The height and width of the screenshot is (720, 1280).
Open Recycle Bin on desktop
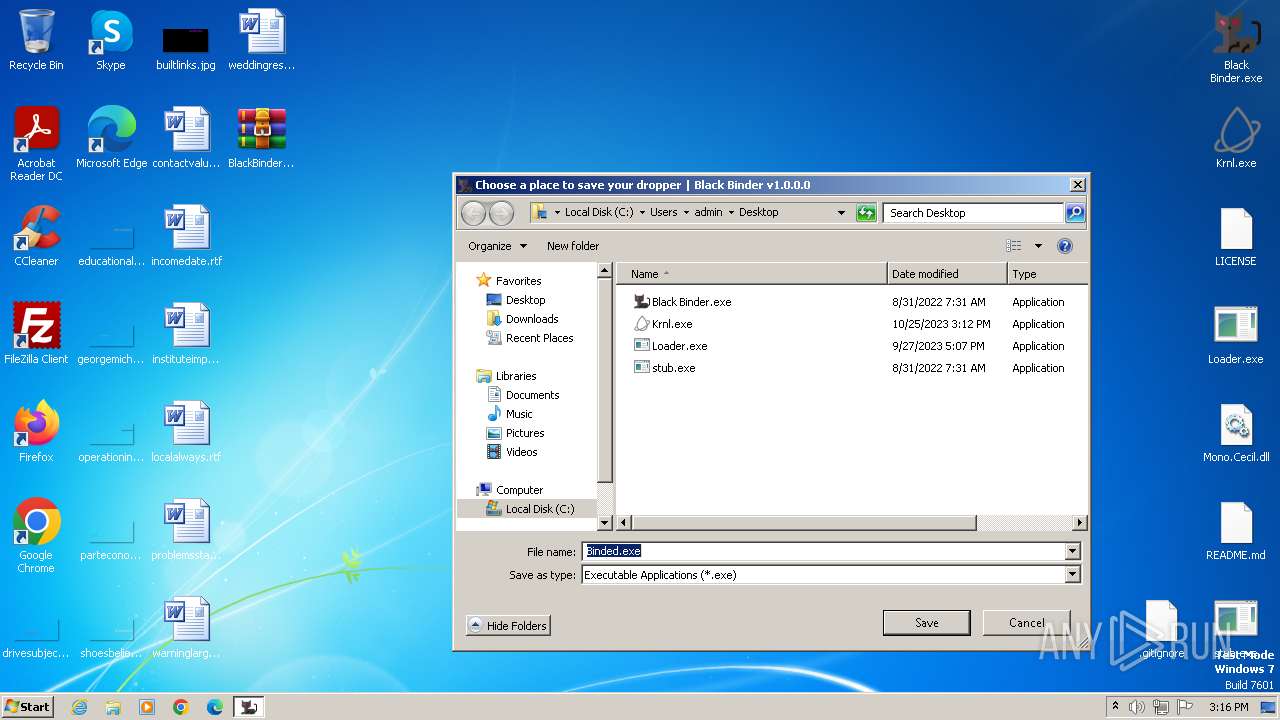click(x=36, y=41)
